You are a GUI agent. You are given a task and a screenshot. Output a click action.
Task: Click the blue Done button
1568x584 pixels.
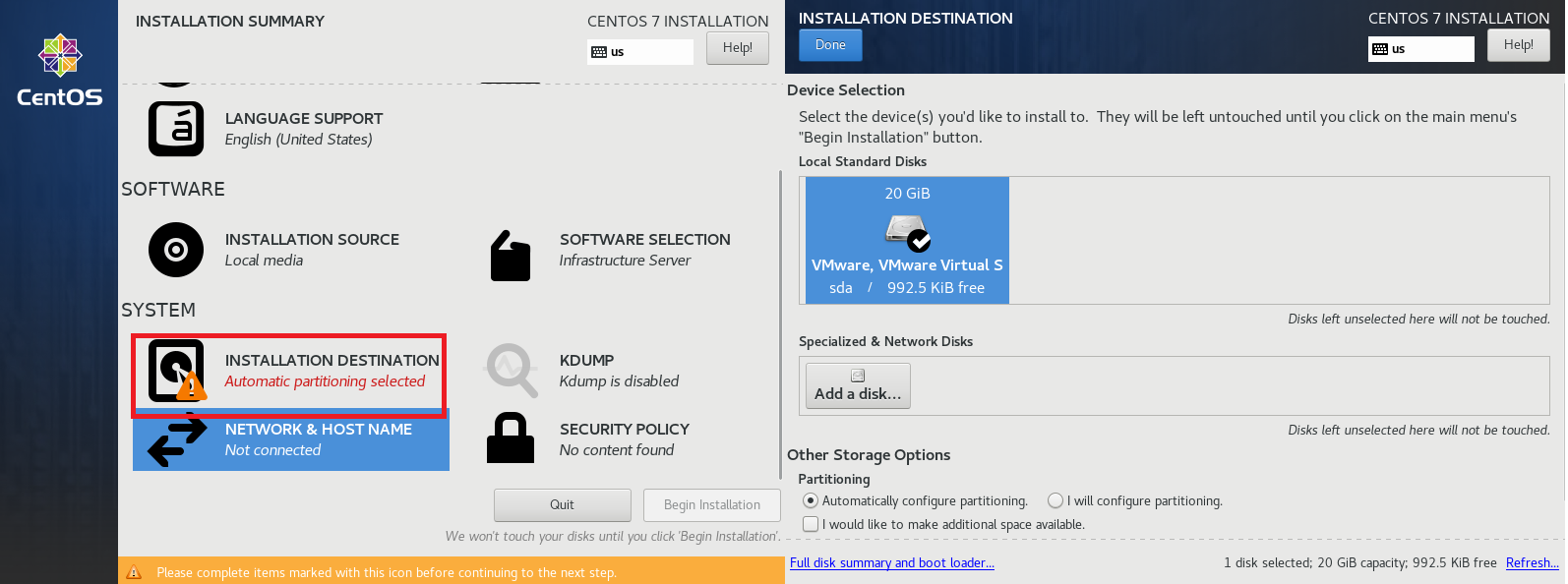(x=830, y=45)
